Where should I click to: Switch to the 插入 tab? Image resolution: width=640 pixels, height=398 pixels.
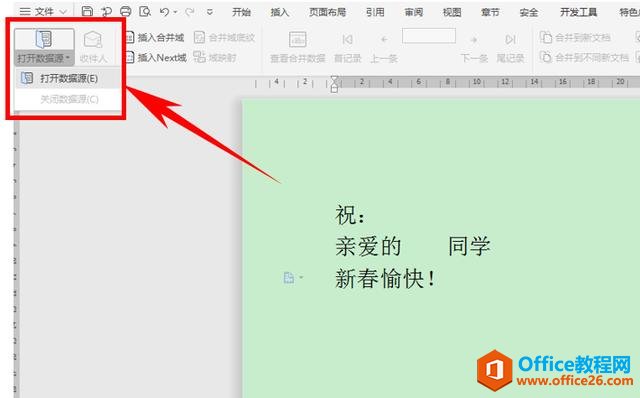coord(280,12)
